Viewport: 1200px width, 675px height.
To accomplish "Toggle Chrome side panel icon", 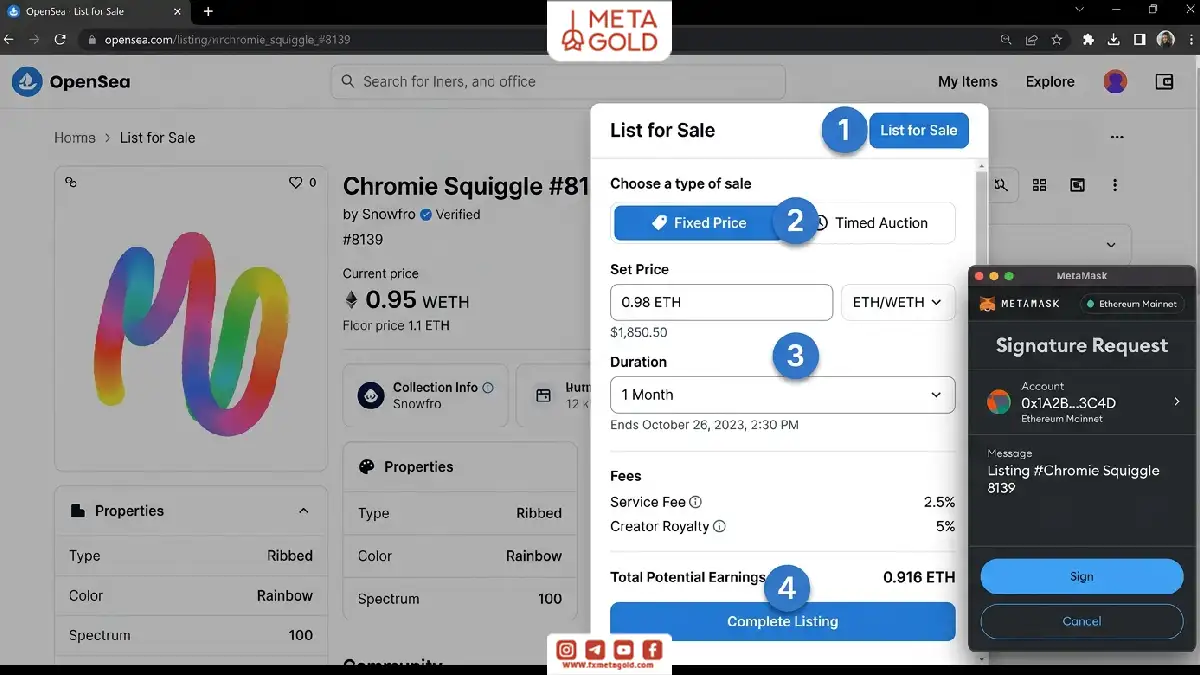I will (x=1139, y=39).
